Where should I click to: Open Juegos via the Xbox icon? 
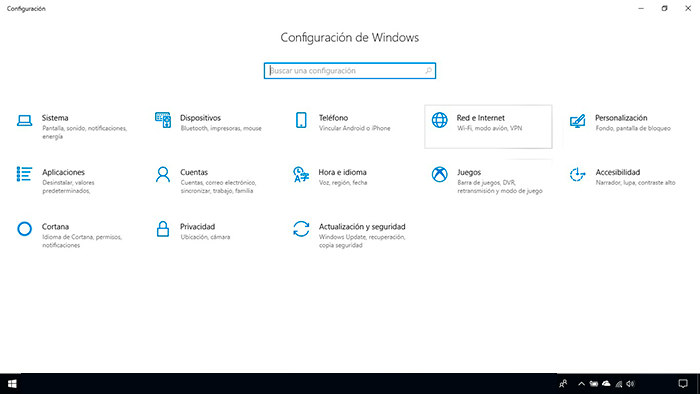pos(440,174)
